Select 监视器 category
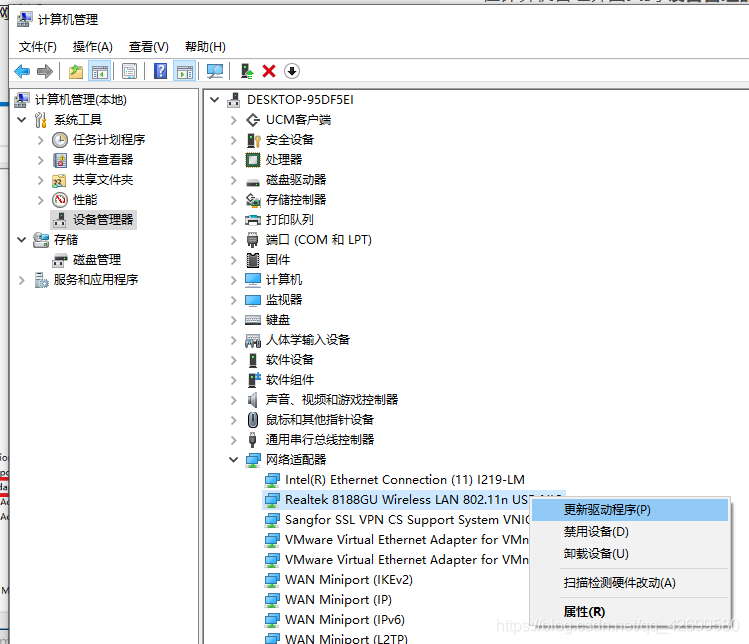The width and height of the screenshot is (749, 644). point(284,300)
